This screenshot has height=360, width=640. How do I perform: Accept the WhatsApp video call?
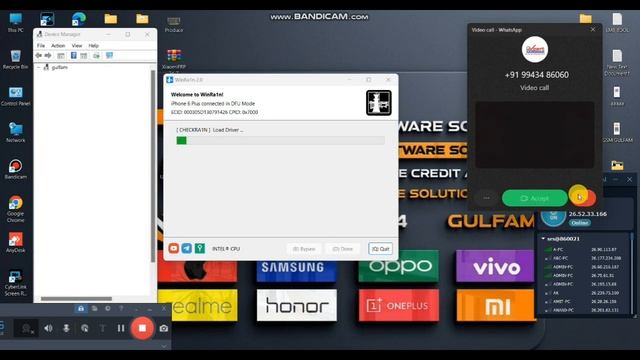pyautogui.click(x=534, y=198)
